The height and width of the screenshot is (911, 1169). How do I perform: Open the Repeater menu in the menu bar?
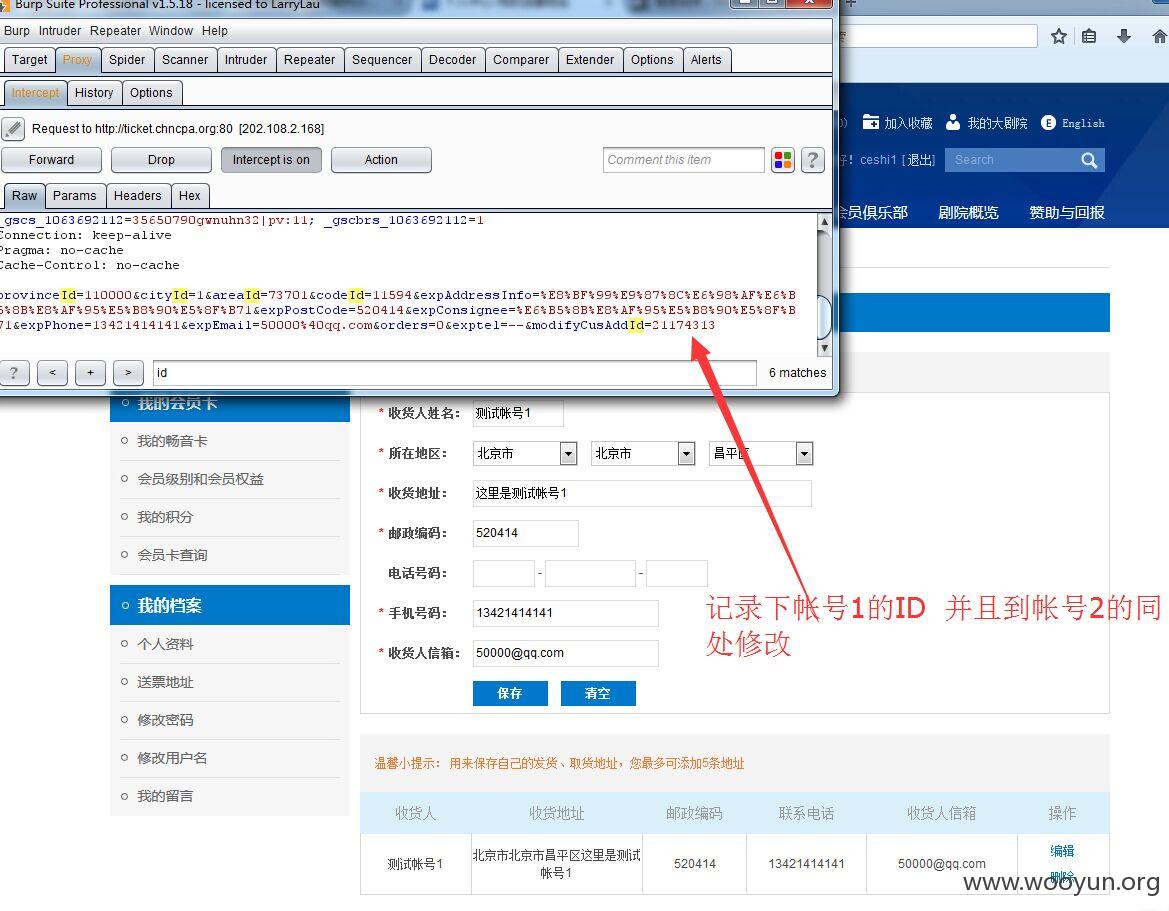[116, 31]
